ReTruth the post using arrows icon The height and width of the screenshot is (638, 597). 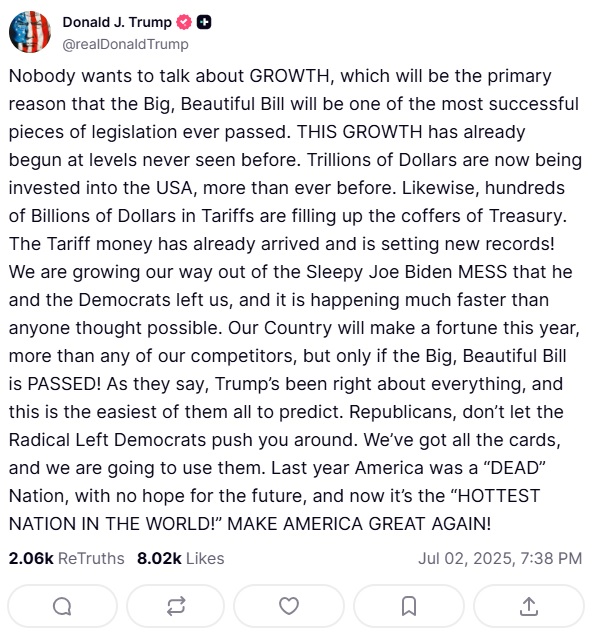[176, 606]
